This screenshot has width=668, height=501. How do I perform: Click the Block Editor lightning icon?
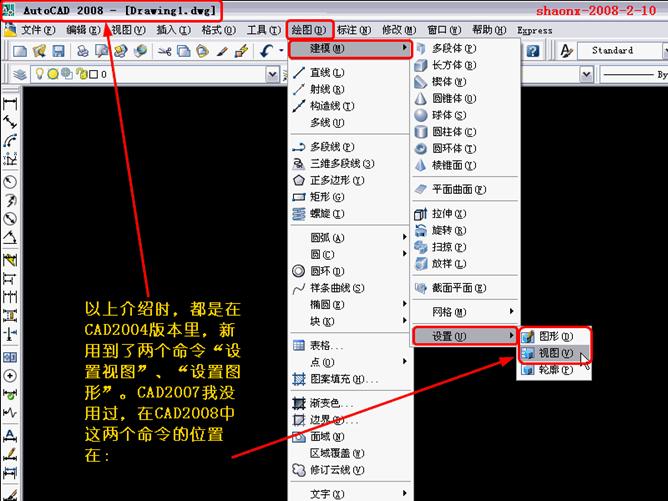coord(241,51)
